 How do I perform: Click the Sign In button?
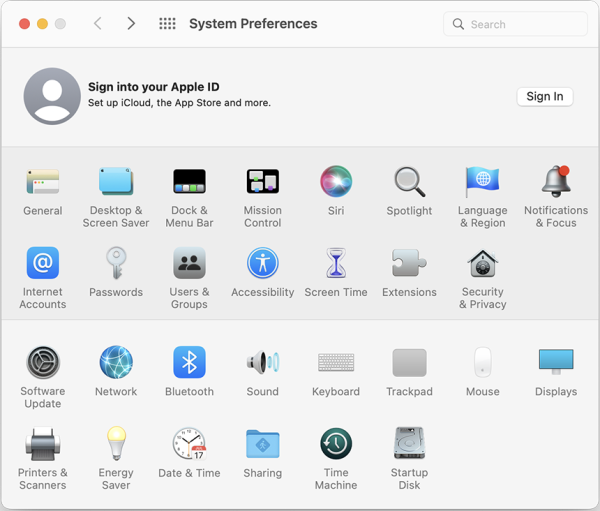[x=545, y=96]
